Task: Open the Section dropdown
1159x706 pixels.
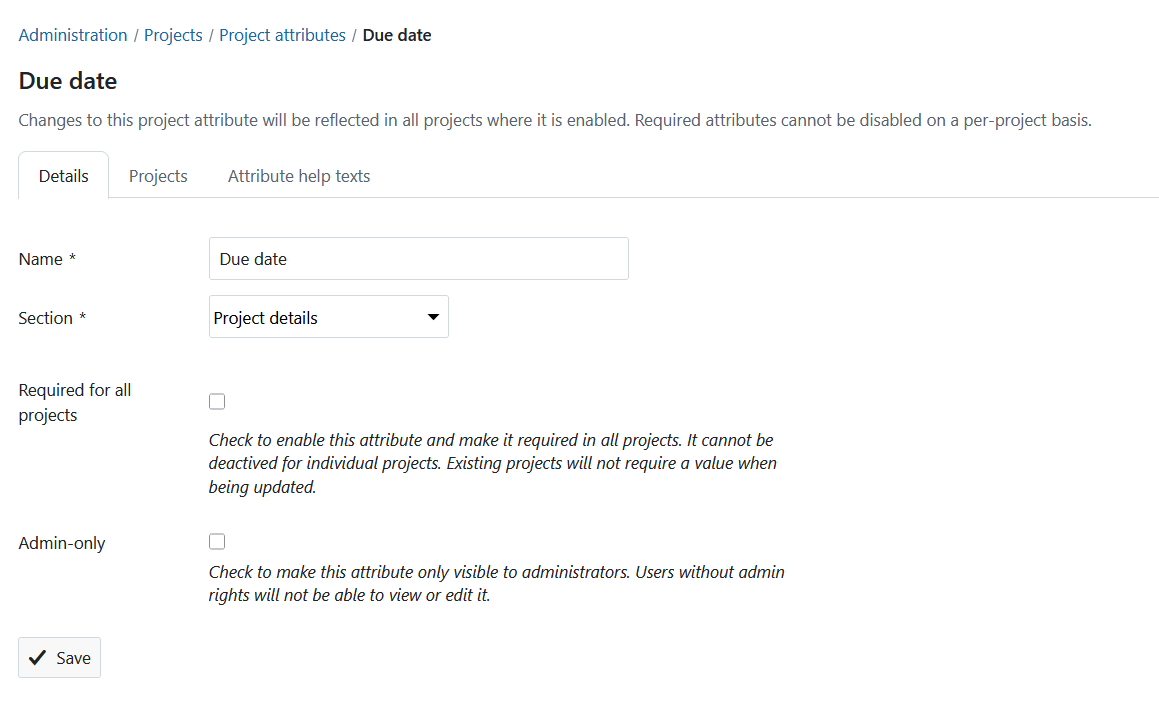Action: (328, 316)
